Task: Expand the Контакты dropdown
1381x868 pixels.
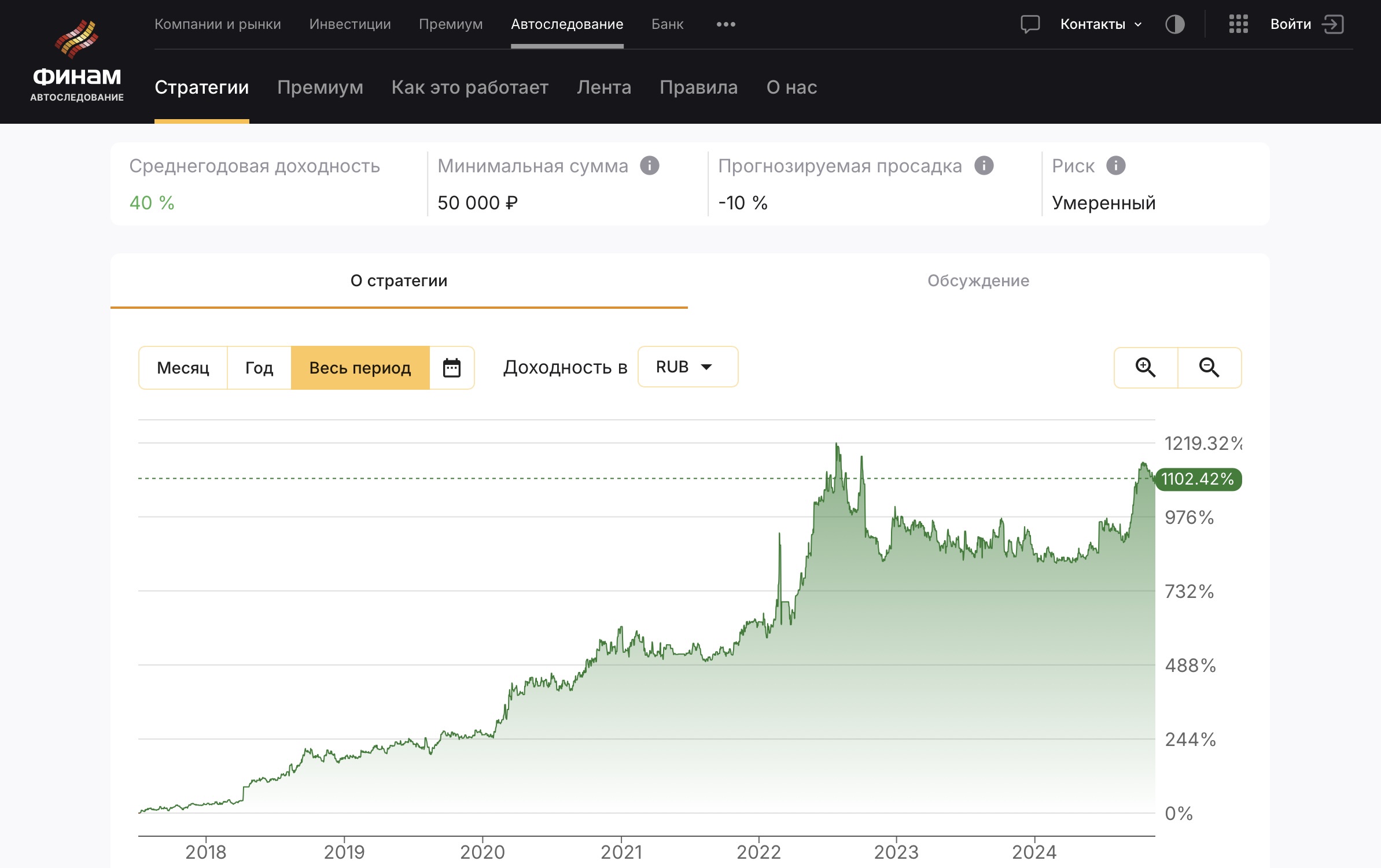Action: coord(1101,24)
